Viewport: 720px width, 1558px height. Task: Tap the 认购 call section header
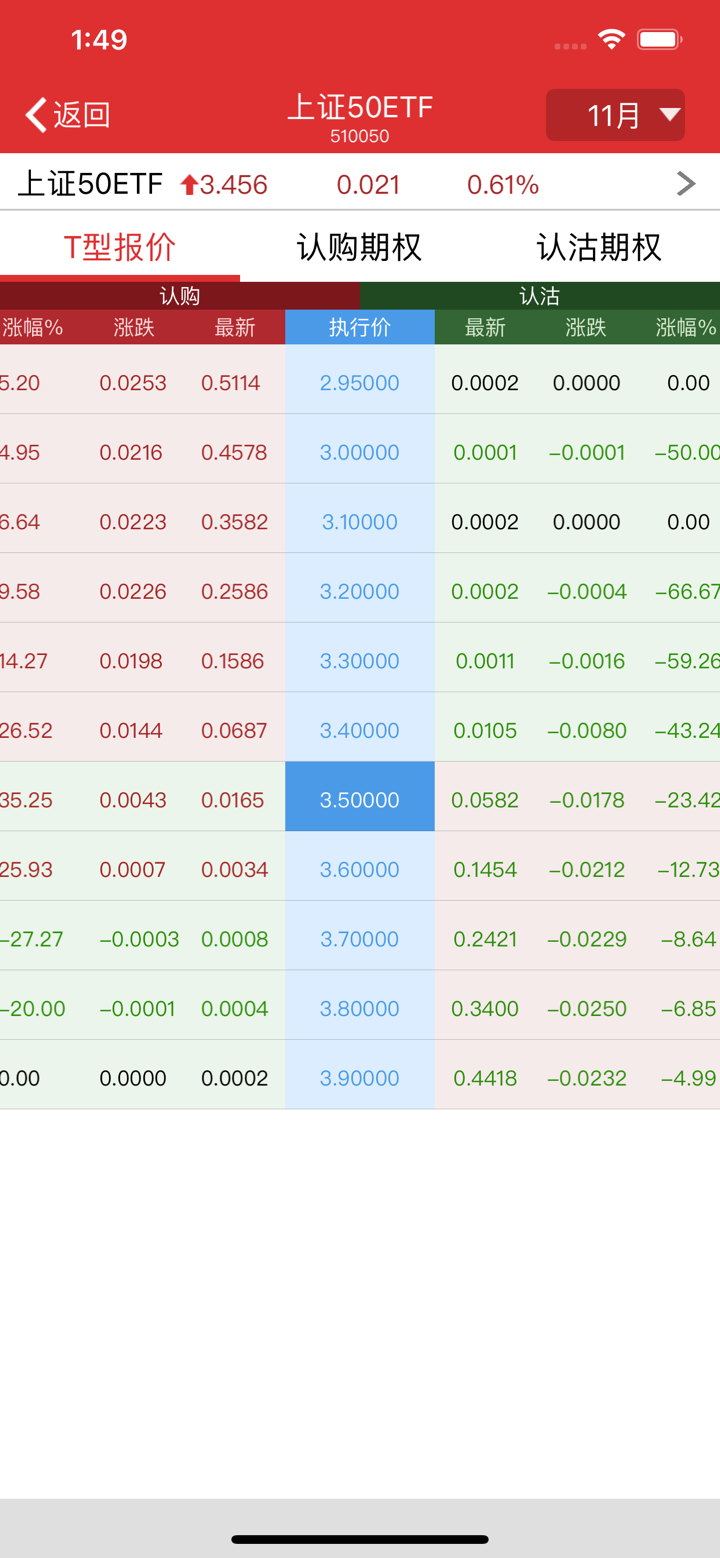(x=180, y=296)
